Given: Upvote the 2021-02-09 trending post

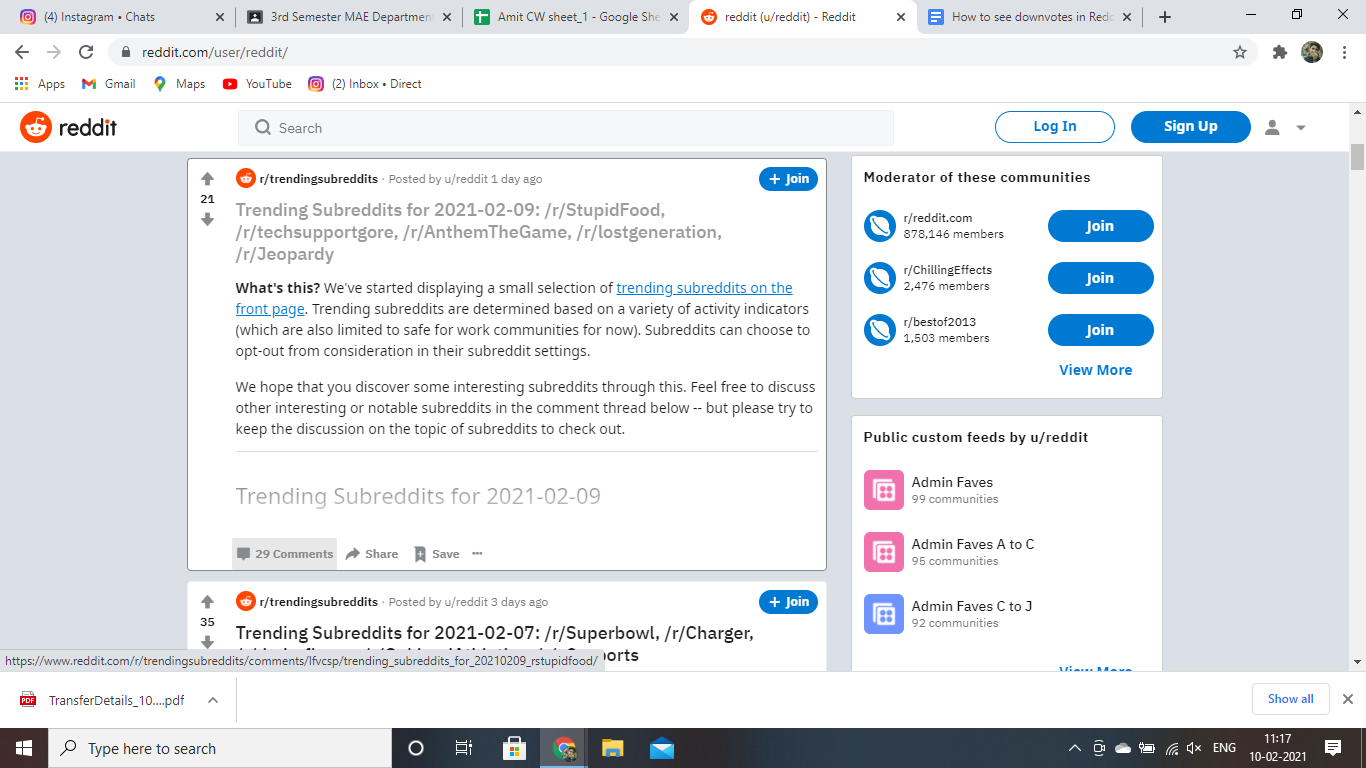Looking at the screenshot, I should click(x=207, y=179).
